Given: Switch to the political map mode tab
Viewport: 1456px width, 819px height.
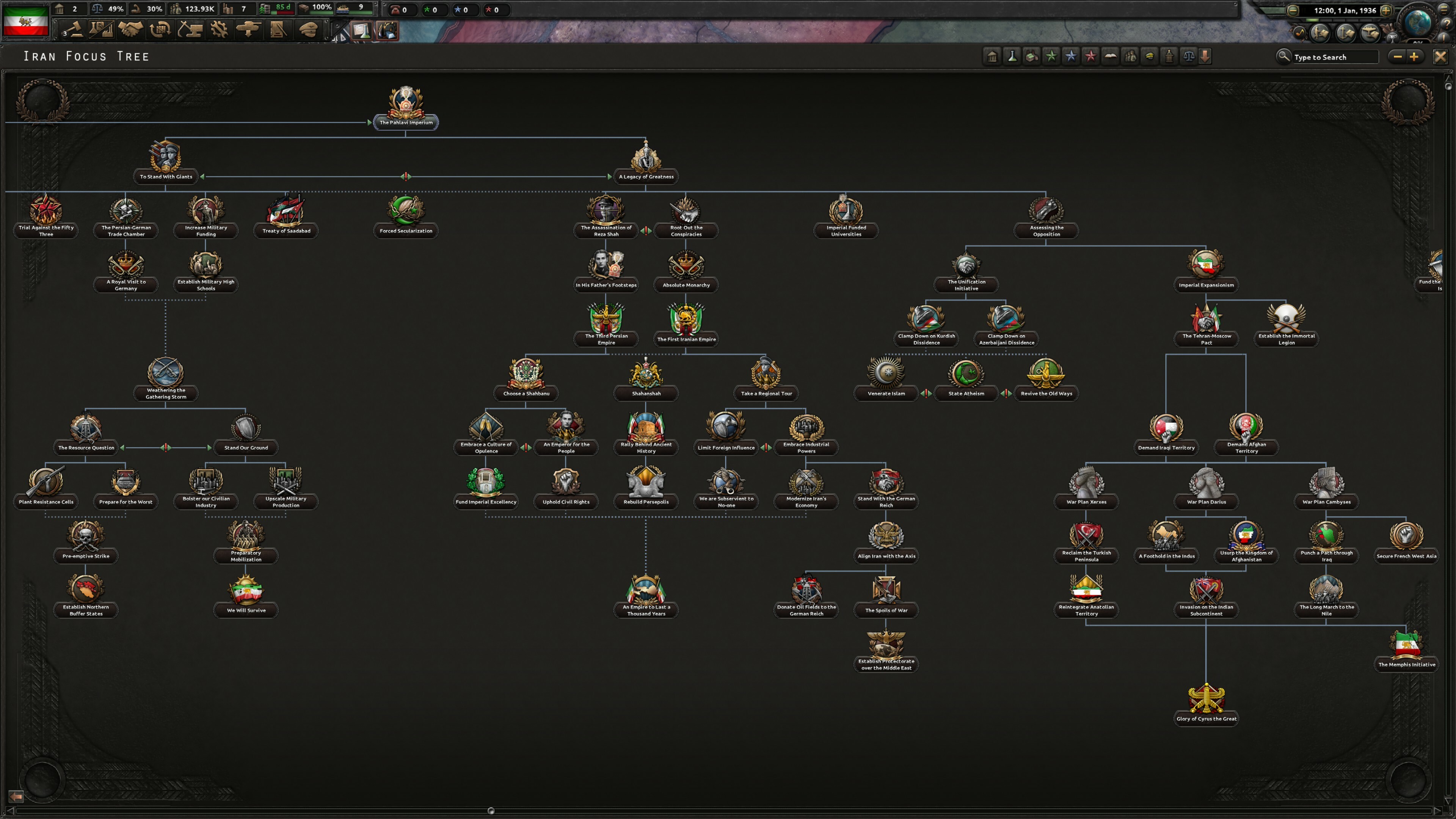Looking at the screenshot, I should pos(387,30).
